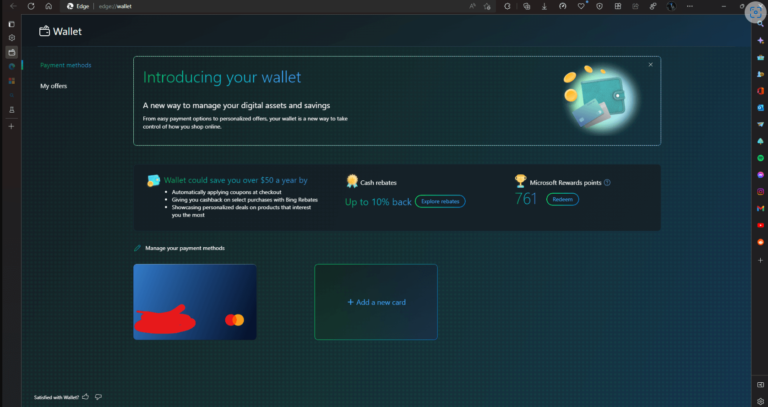The image size is (768, 407).
Task: Open Office app in the Edge sidebar
Action: click(x=761, y=92)
